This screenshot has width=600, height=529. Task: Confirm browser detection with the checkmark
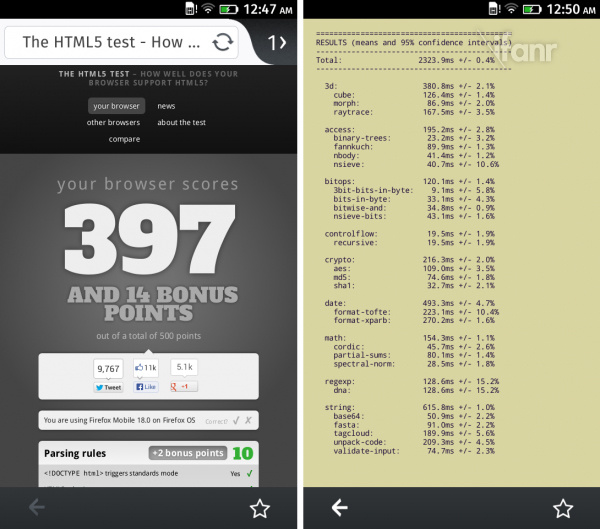pos(236,420)
